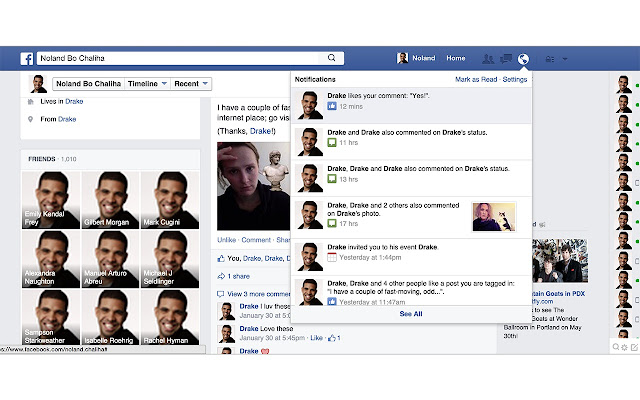
Task: Click the Drake link after 'Lives in'
Action: [x=74, y=101]
